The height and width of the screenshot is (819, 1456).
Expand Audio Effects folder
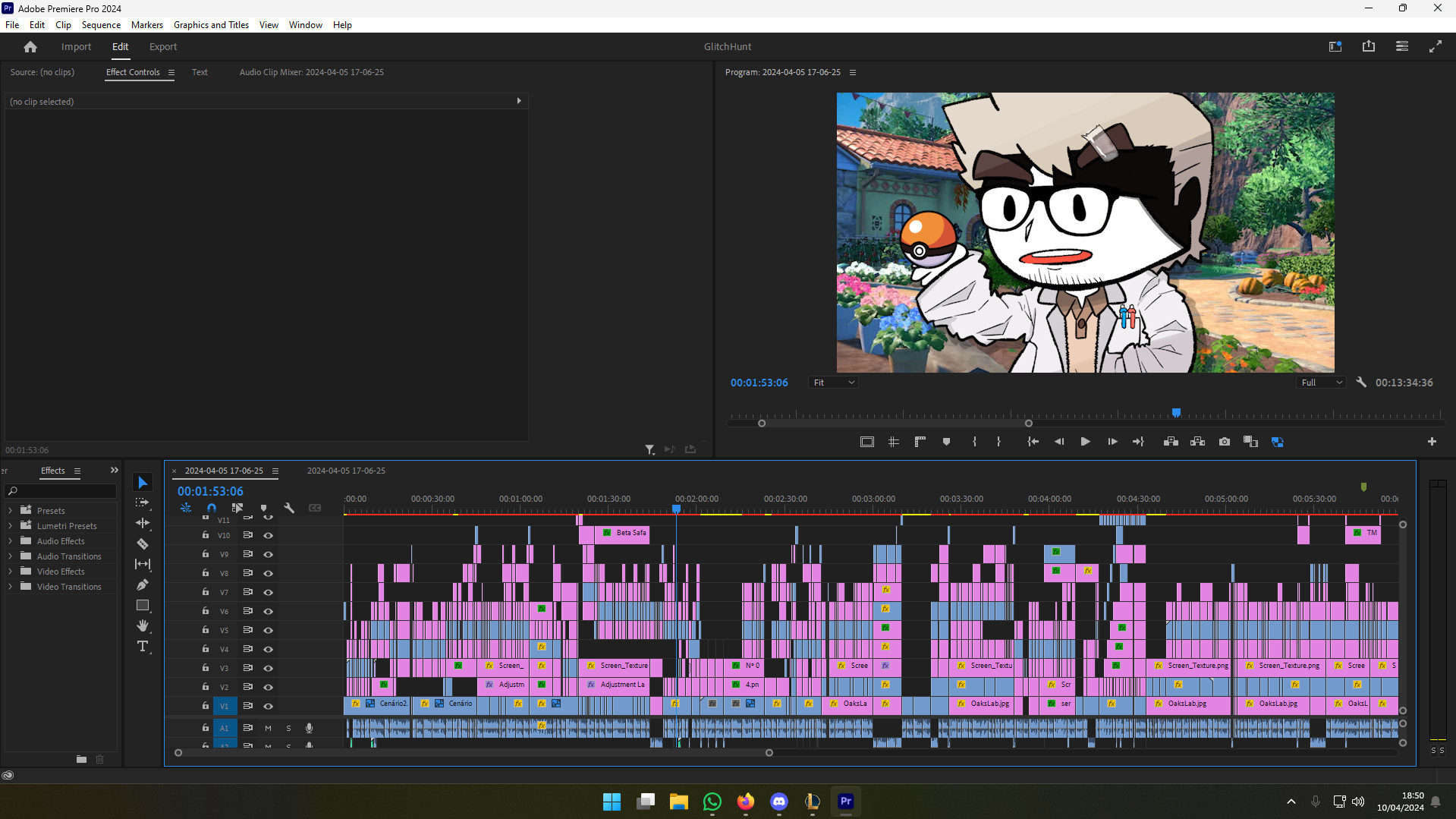[10, 541]
